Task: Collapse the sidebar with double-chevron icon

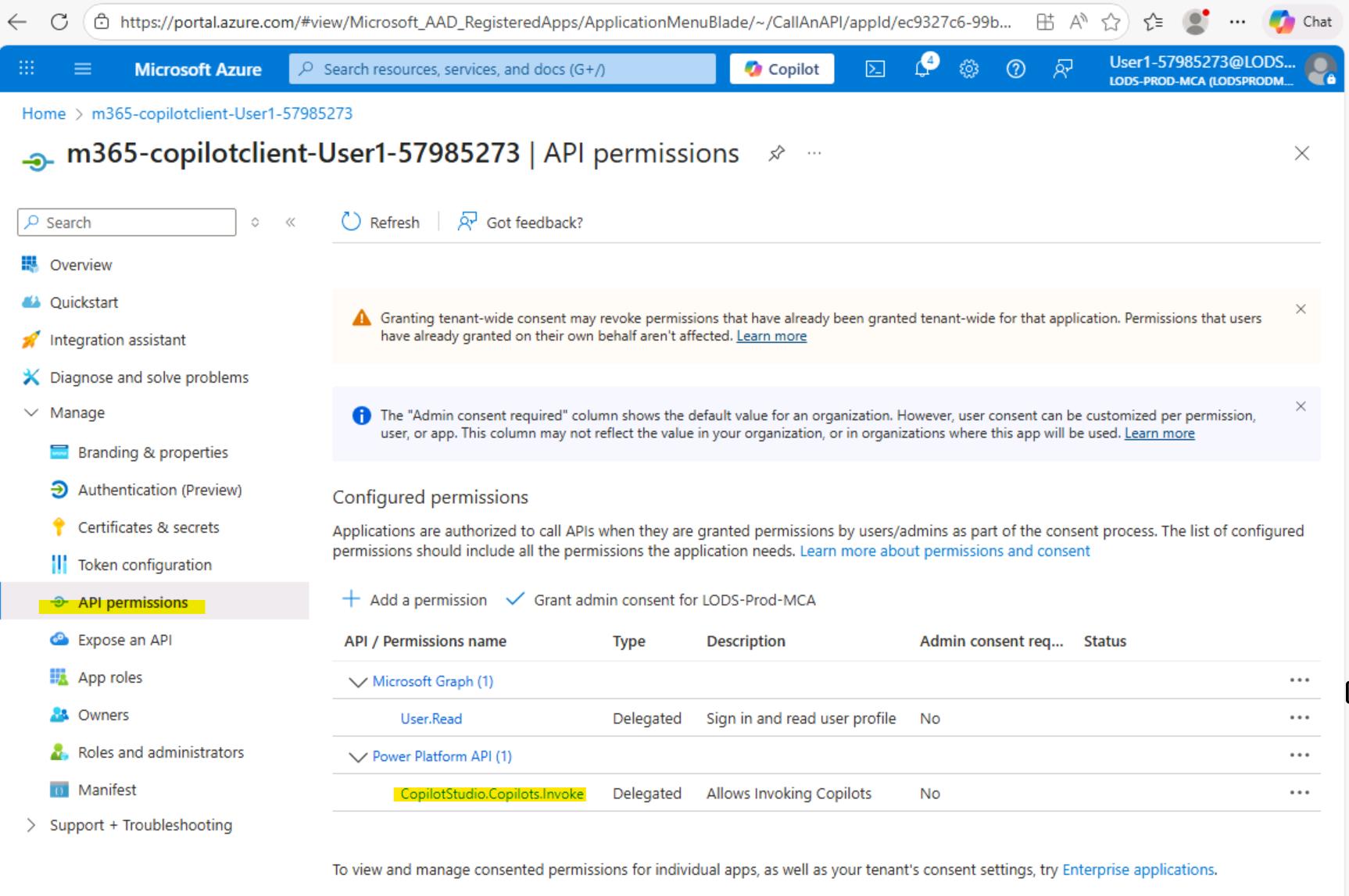Action: (x=291, y=222)
